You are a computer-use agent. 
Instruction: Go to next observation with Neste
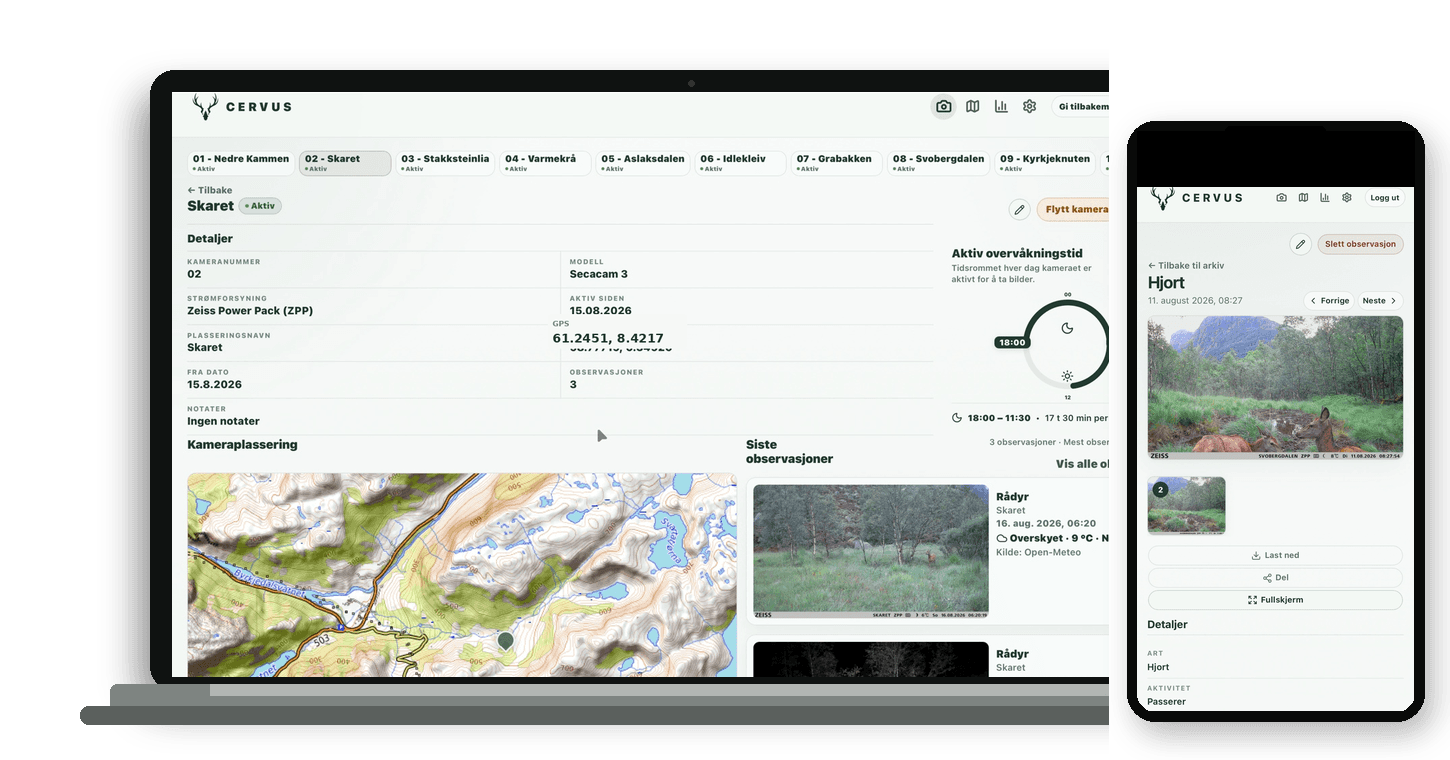tap(1380, 300)
